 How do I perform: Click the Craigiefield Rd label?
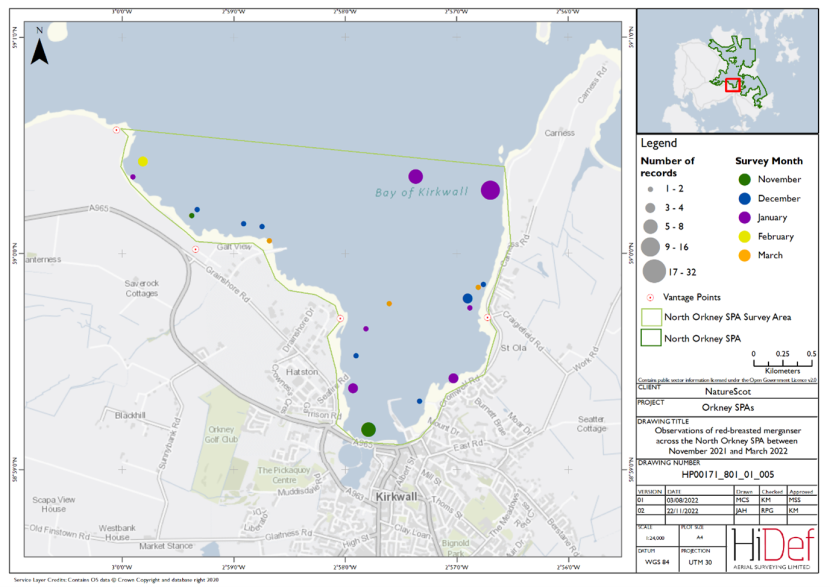[523, 331]
